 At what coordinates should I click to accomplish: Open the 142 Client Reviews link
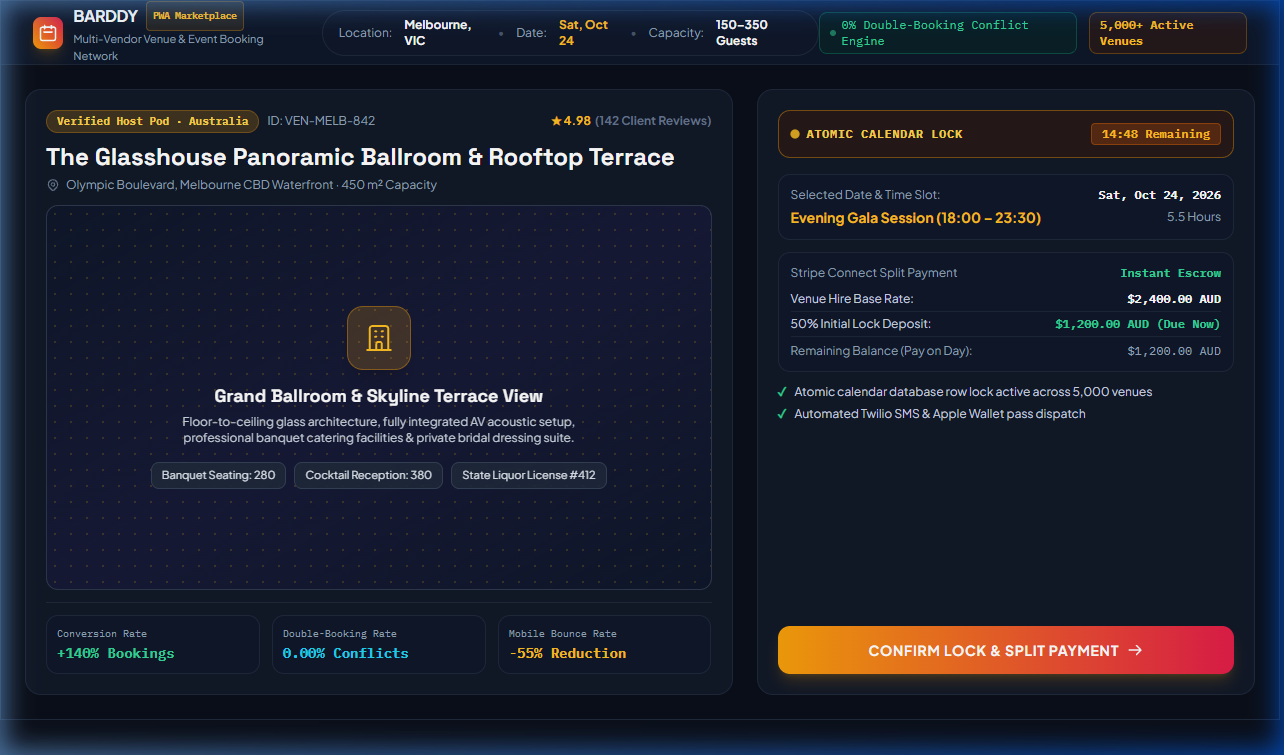653,121
